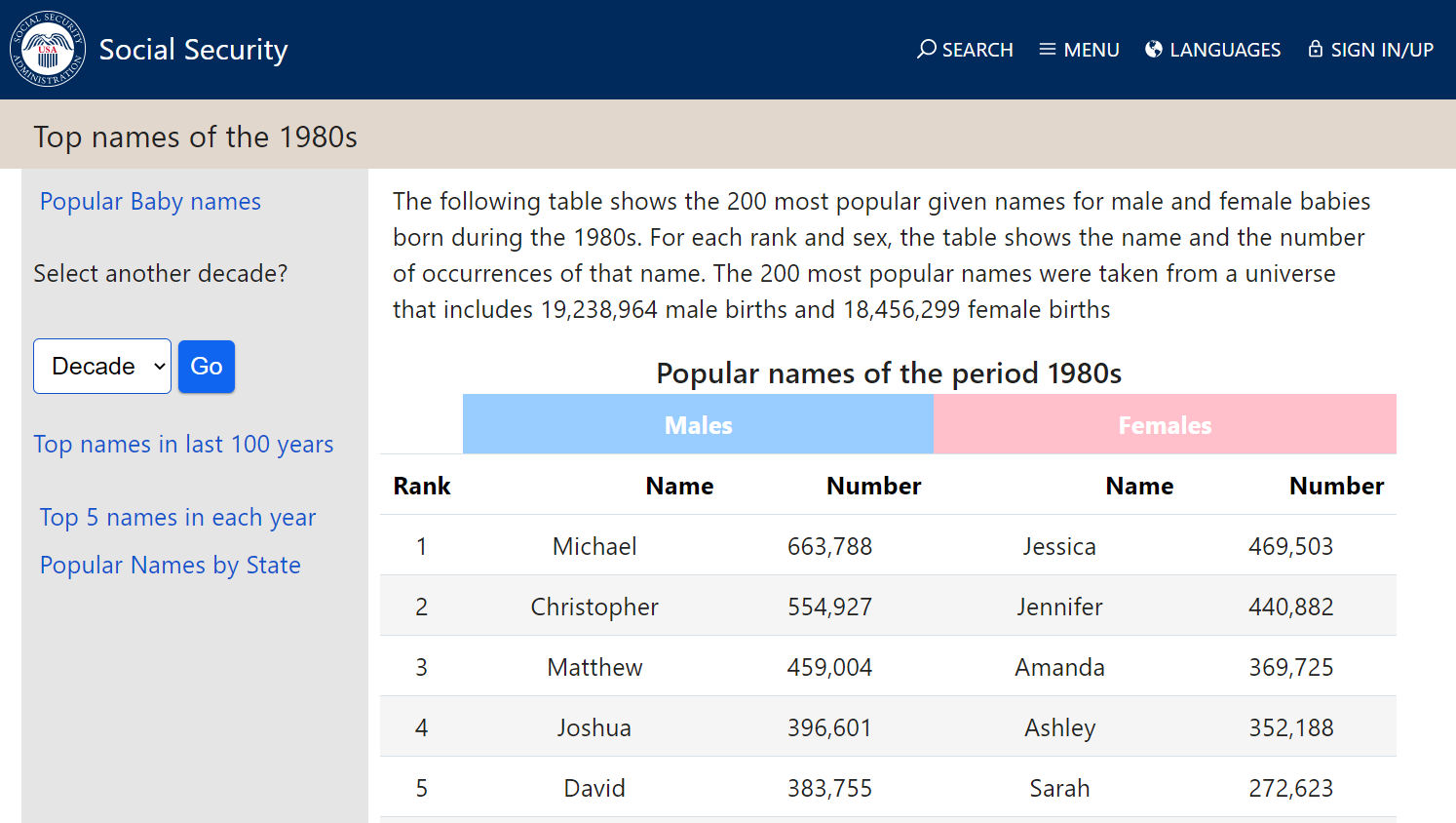Click the Top names of the 1980s heading
Viewport: 1456px width, 823px height.
point(195,137)
